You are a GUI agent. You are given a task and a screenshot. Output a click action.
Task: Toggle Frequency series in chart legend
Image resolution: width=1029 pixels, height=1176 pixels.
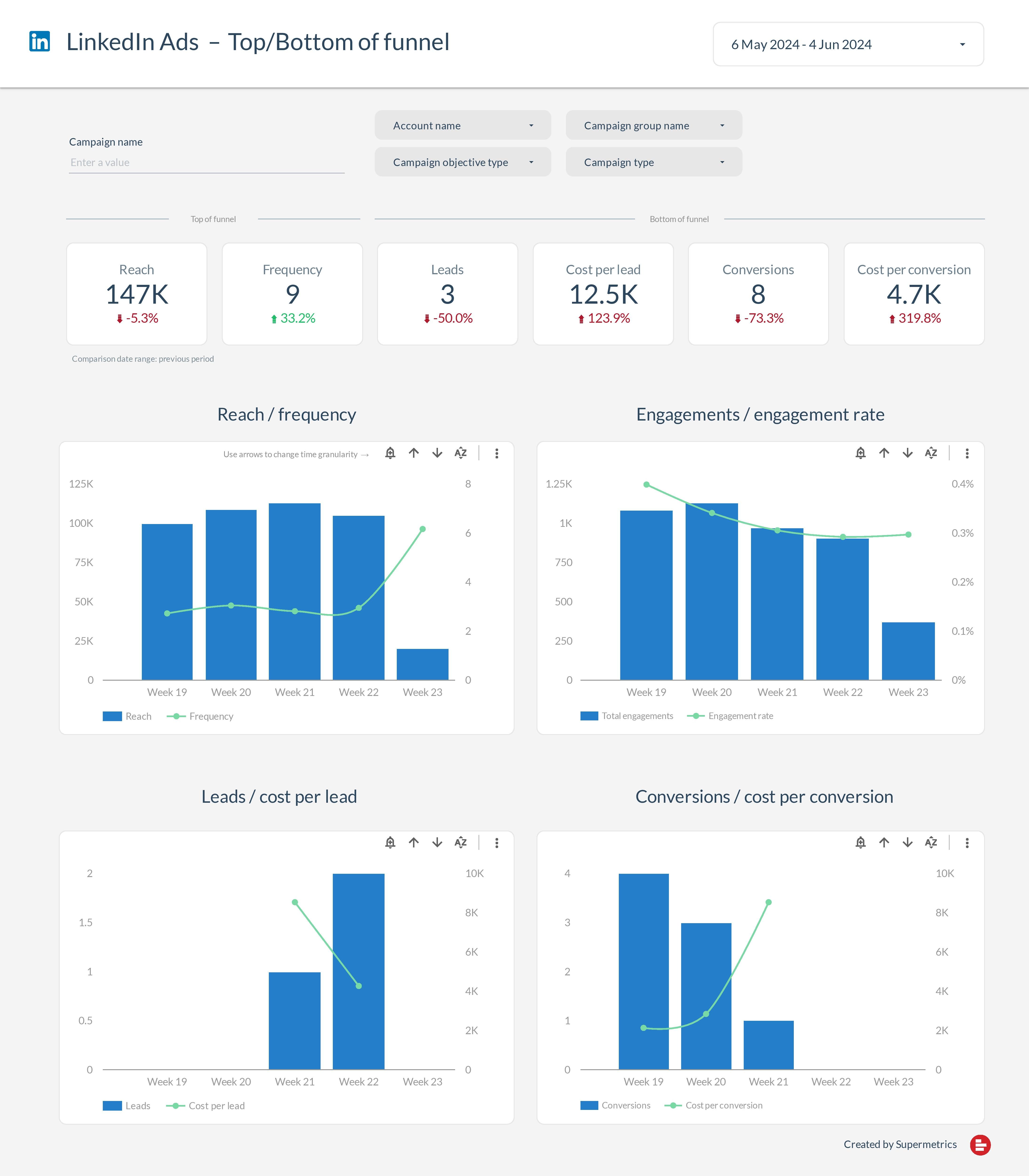210,716
